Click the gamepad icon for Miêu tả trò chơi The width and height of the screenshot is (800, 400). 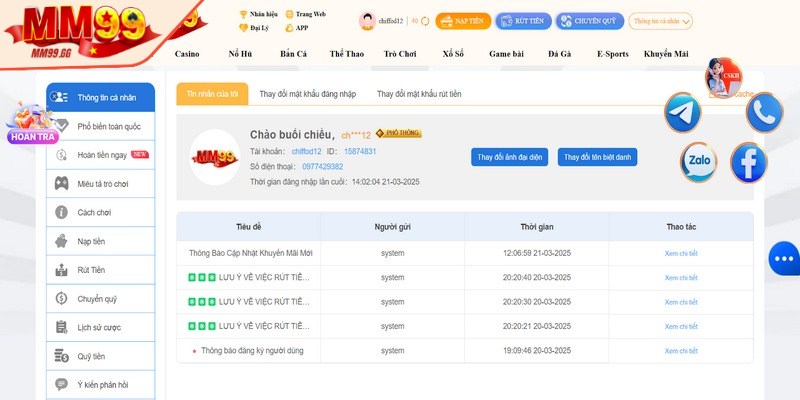tap(62, 184)
